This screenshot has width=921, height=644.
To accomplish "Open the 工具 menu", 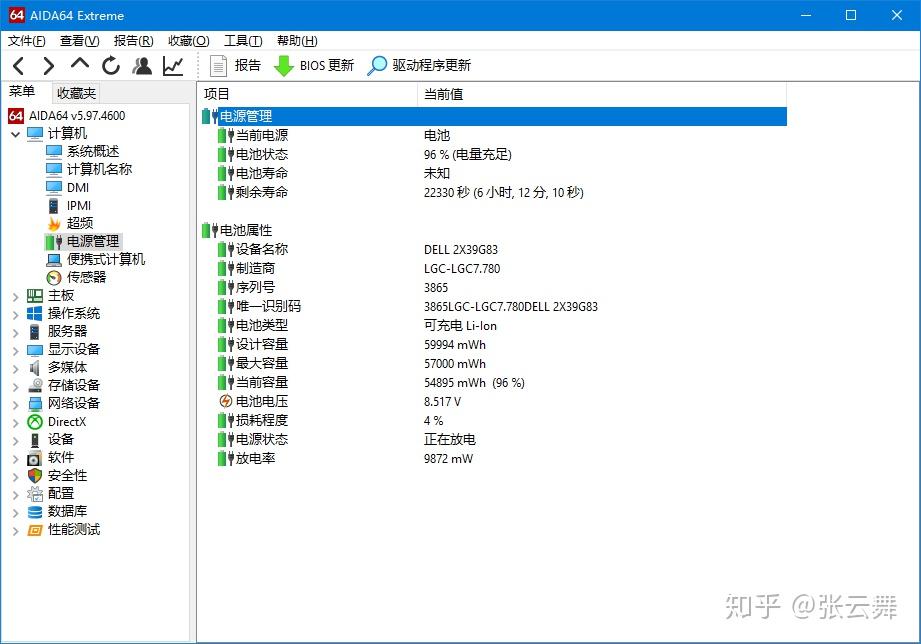I will click(x=240, y=40).
